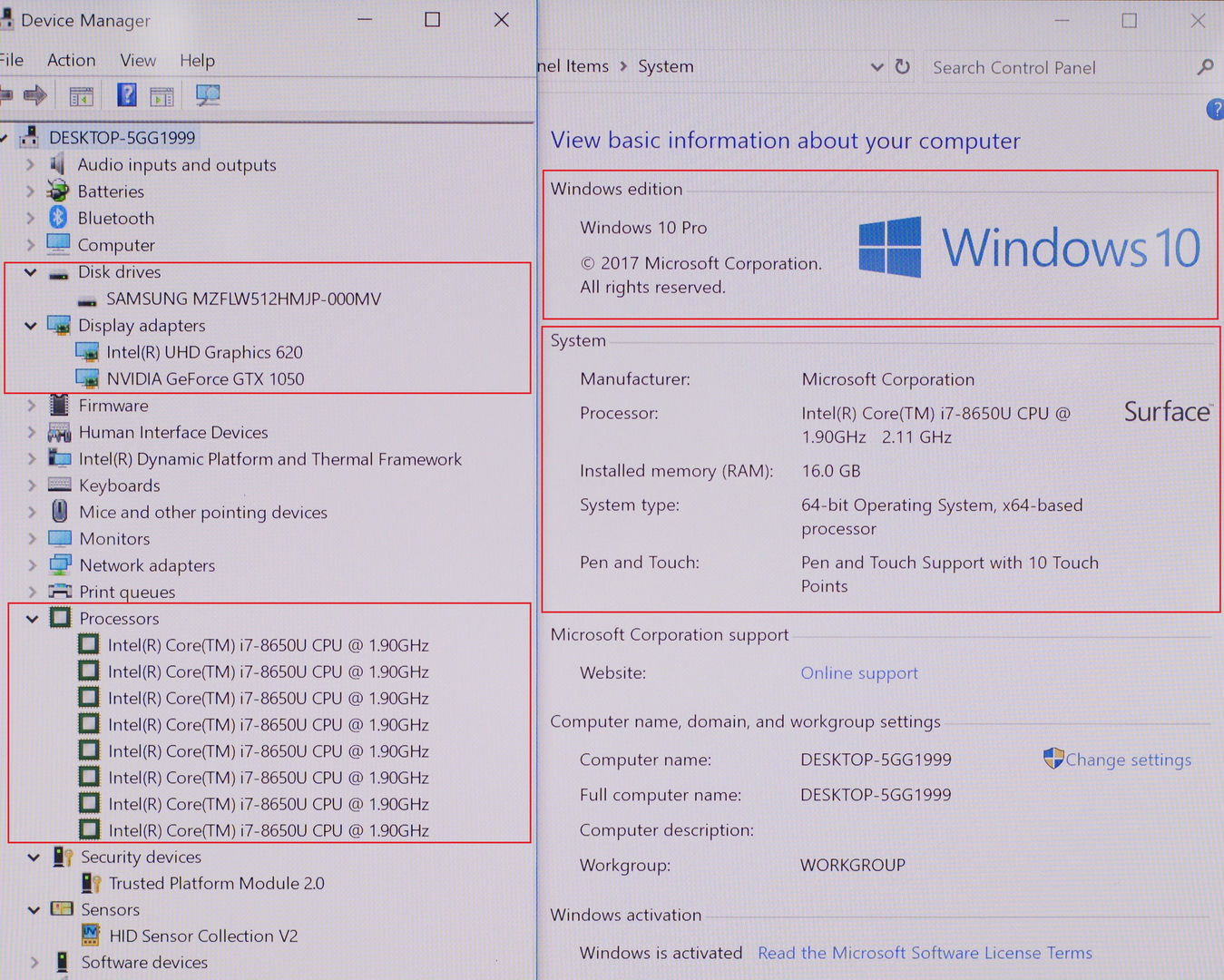The height and width of the screenshot is (980, 1224).
Task: Click the Forward arrow in Device Manager toolbar
Action: pos(35,94)
